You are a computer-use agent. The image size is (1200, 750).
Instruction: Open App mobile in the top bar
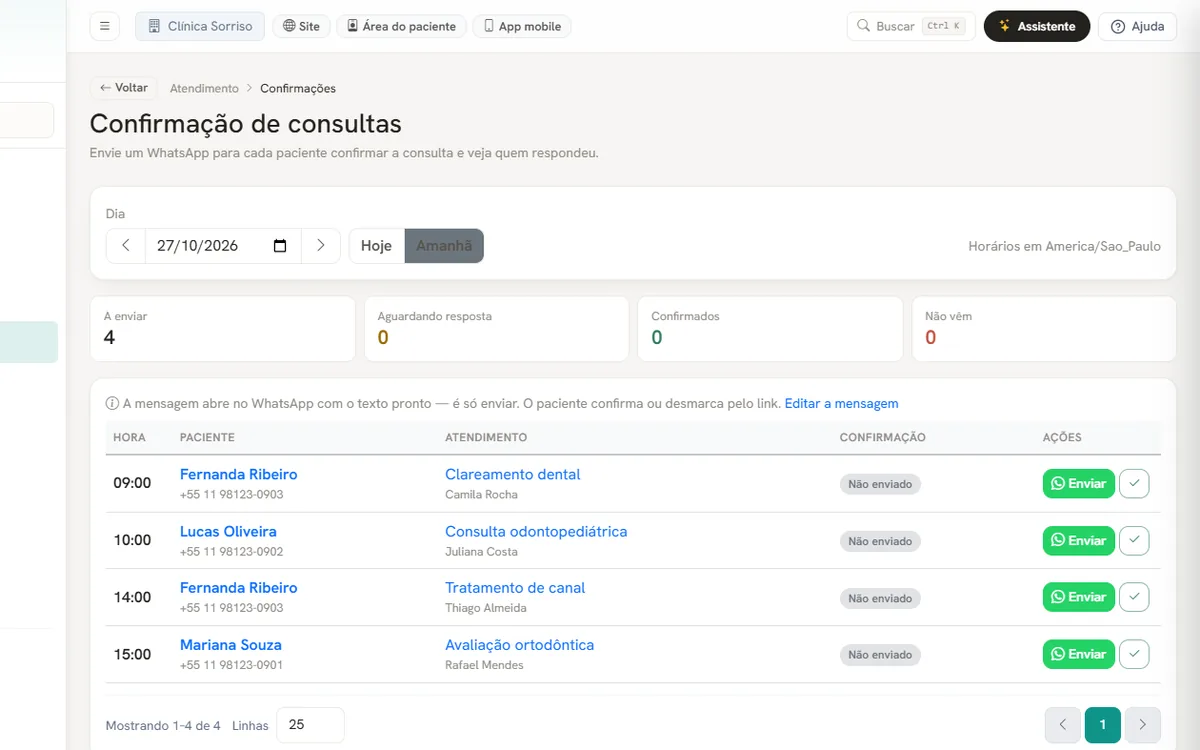(521, 26)
